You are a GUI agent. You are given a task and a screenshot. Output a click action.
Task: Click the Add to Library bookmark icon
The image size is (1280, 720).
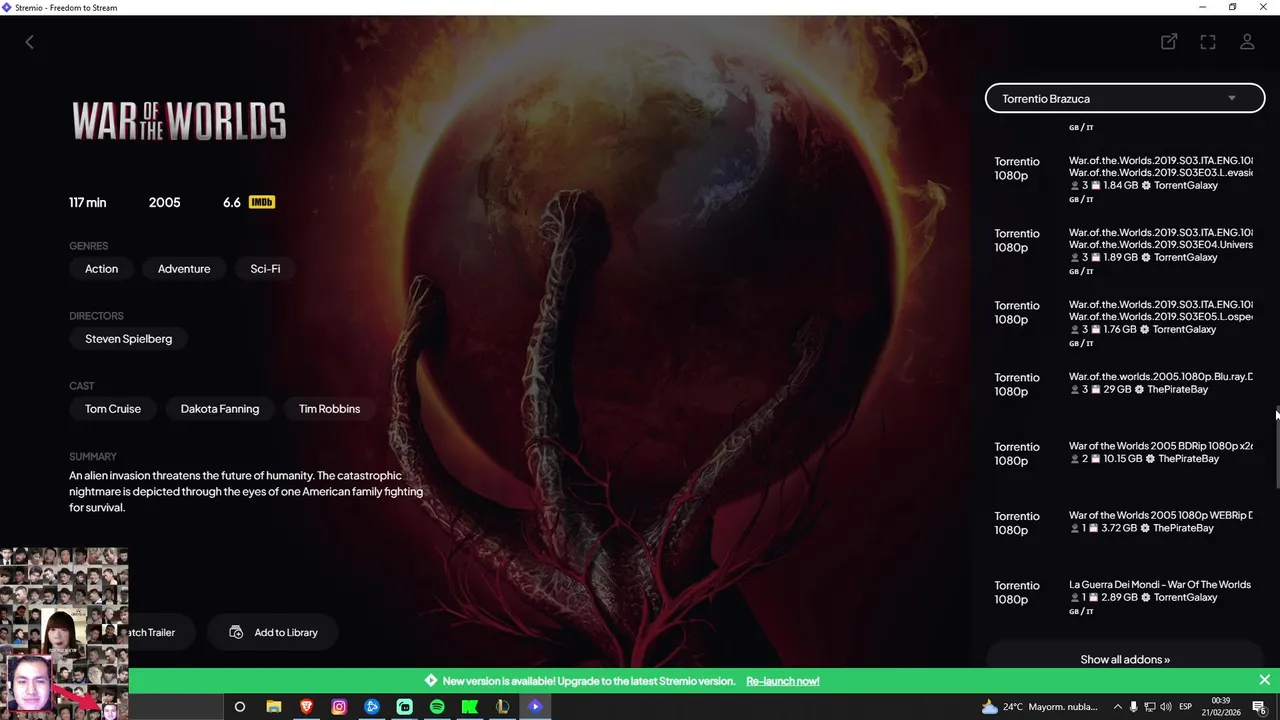point(236,632)
